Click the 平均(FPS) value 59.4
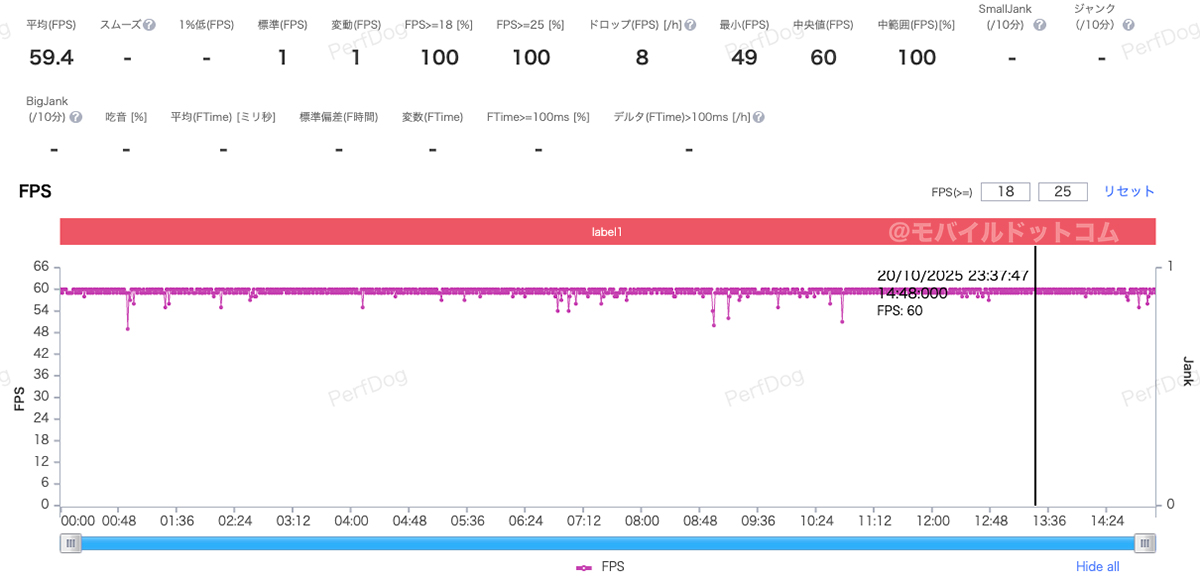Image resolution: width=1200 pixels, height=581 pixels. (x=51, y=58)
